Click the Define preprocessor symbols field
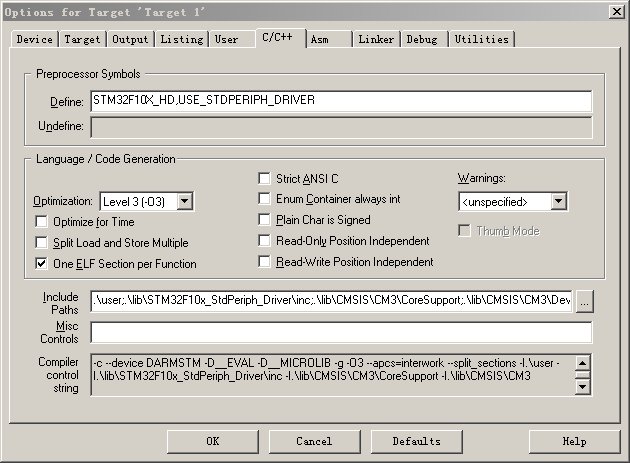The height and width of the screenshot is (463, 630). 341,101
